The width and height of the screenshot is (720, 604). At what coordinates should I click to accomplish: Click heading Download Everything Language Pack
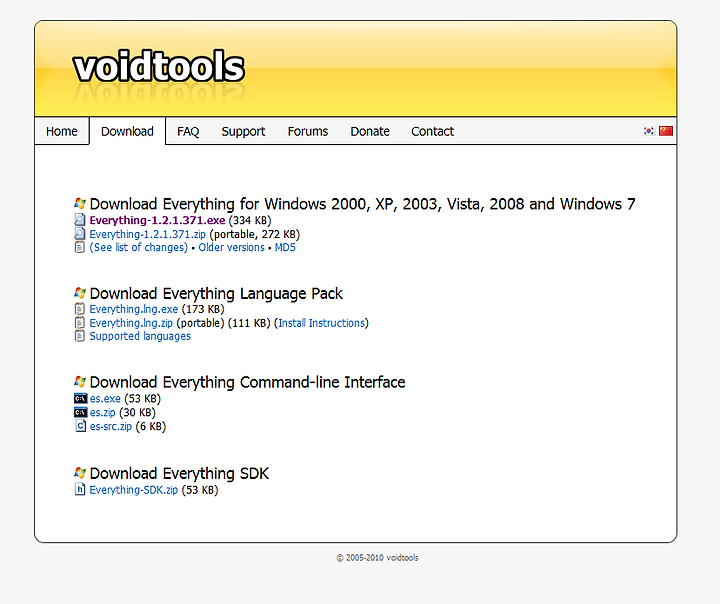(216, 294)
